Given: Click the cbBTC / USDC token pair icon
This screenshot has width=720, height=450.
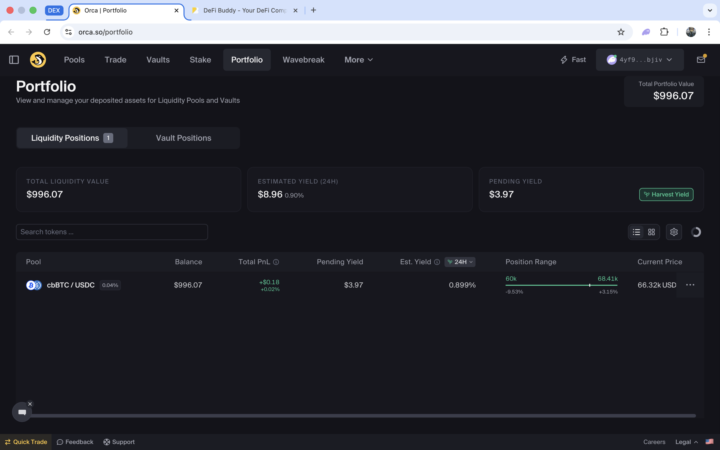Looking at the screenshot, I should pos(34,285).
